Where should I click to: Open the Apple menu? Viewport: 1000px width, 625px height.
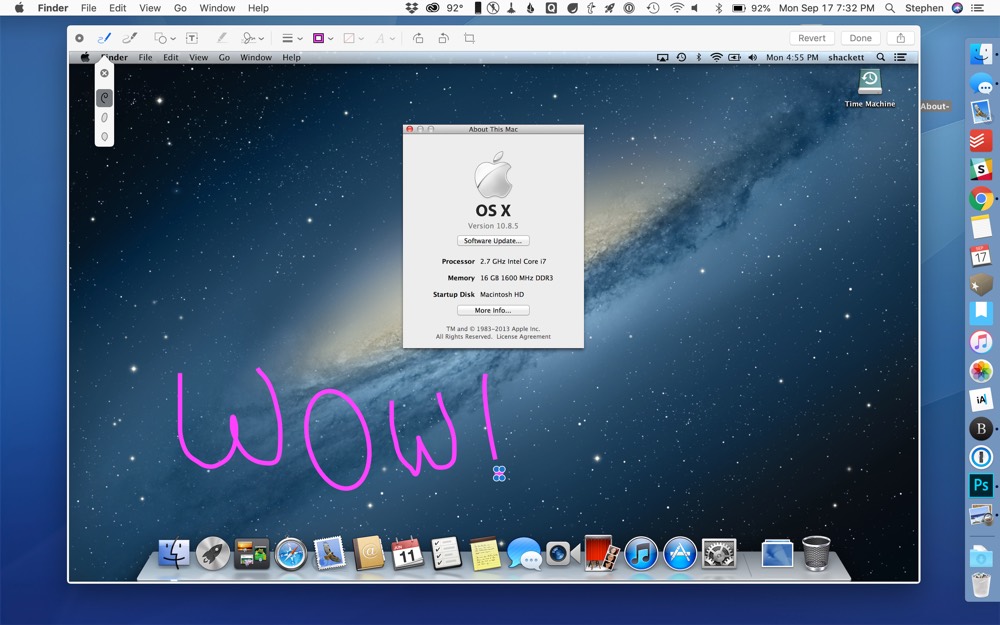coord(19,8)
